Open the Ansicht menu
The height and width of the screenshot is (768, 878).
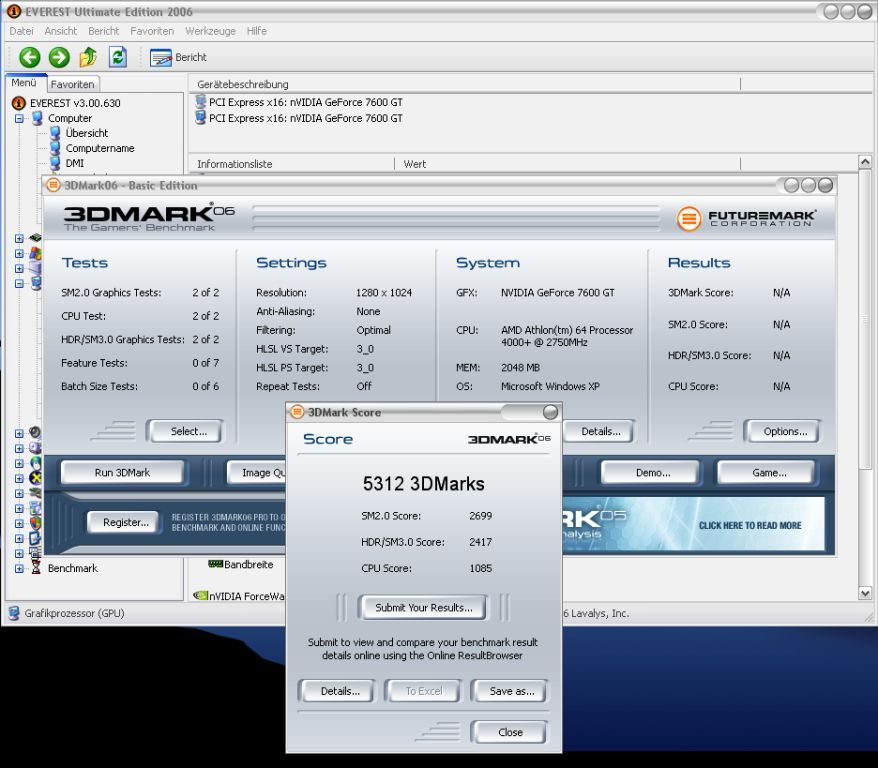(x=60, y=31)
